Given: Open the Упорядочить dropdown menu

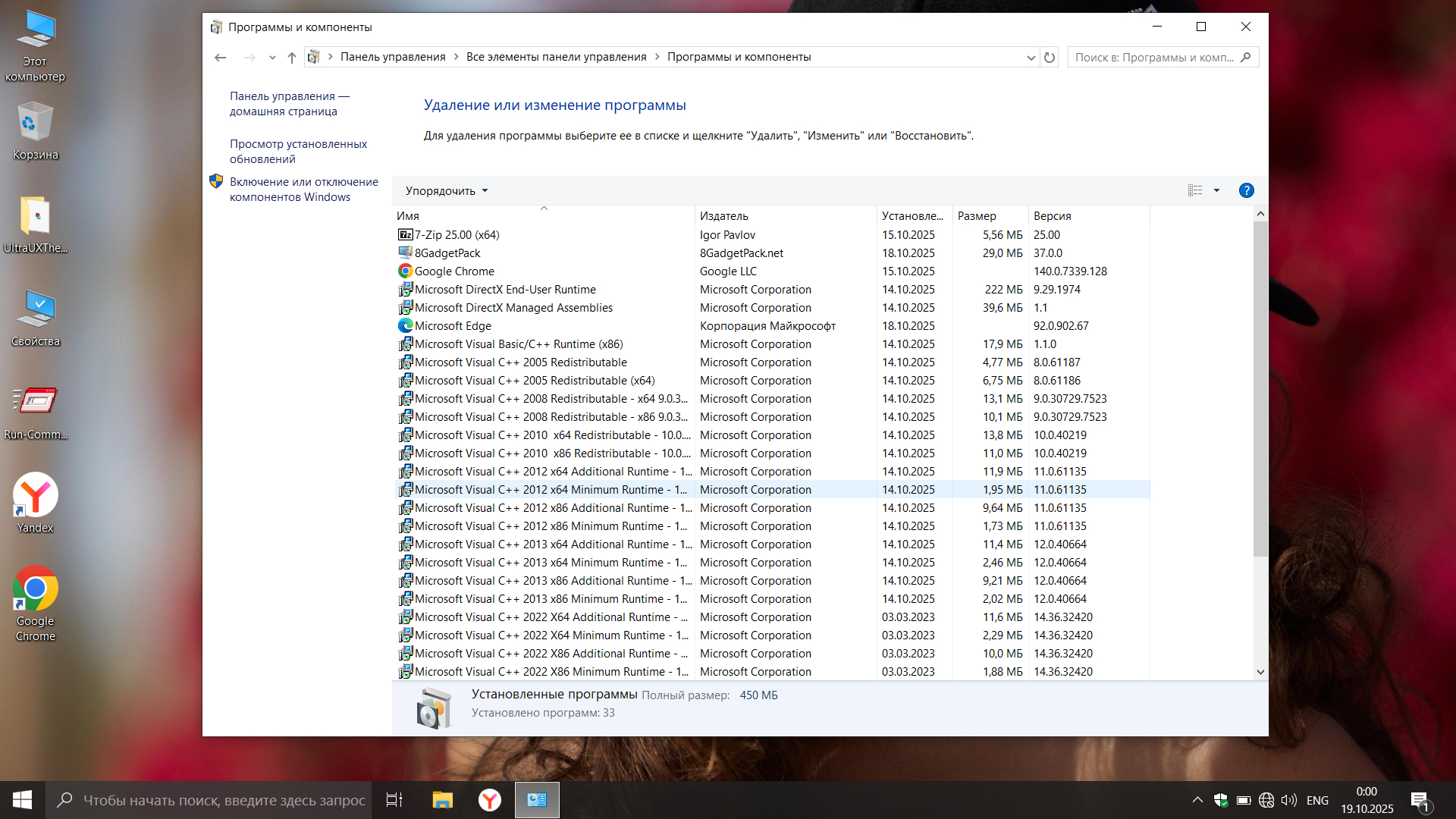Looking at the screenshot, I should pos(447,191).
